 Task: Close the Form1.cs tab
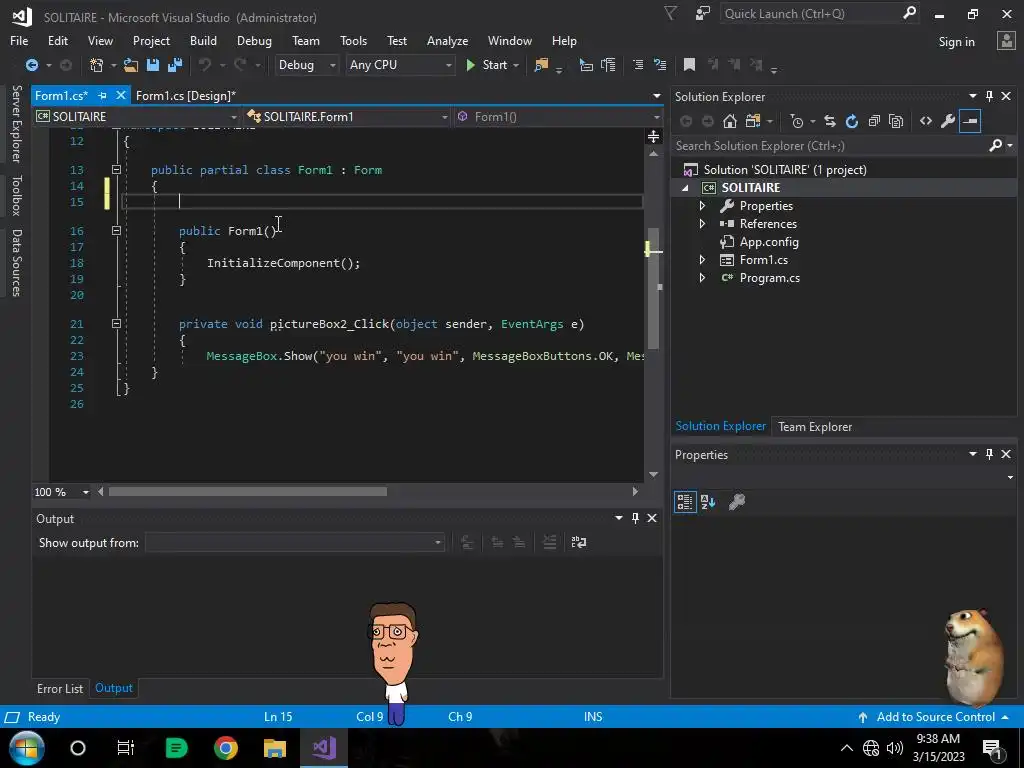(120, 95)
